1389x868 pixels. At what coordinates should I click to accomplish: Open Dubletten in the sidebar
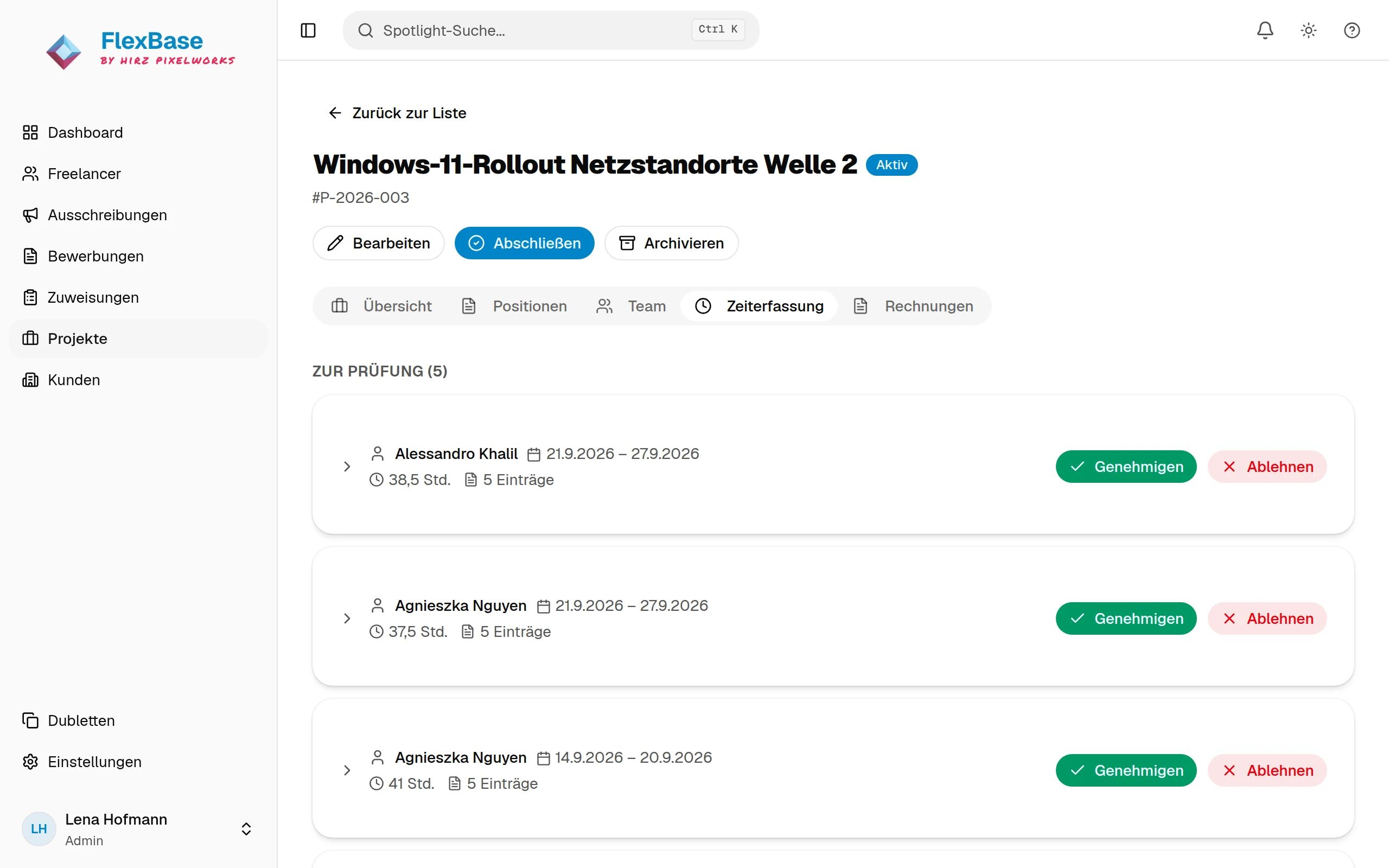tap(138, 720)
